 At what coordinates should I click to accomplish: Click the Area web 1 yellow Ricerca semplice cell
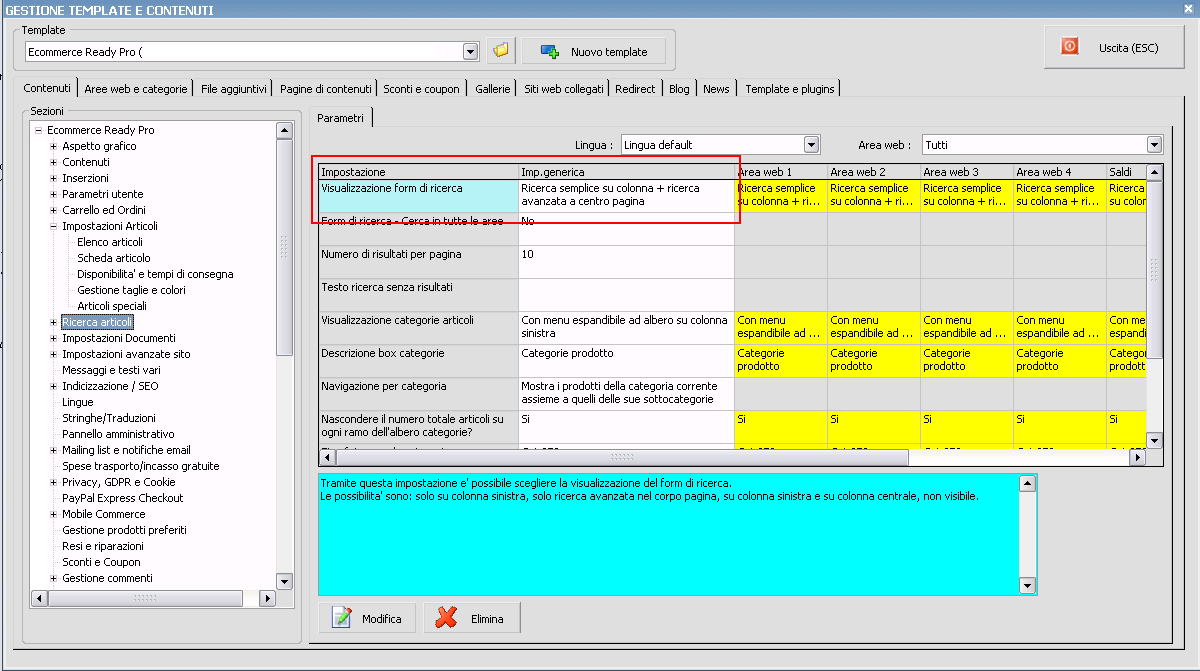pyautogui.click(x=780, y=194)
